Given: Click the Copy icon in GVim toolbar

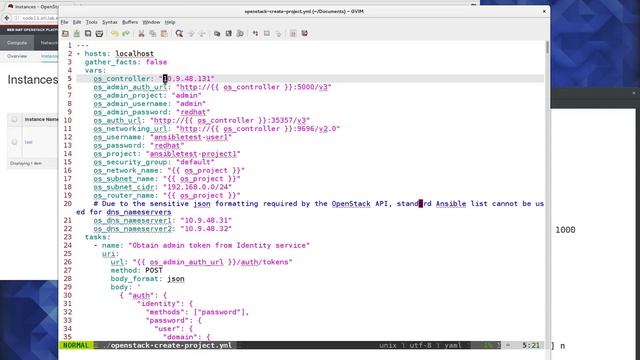Looking at the screenshot, I should tap(153, 33).
